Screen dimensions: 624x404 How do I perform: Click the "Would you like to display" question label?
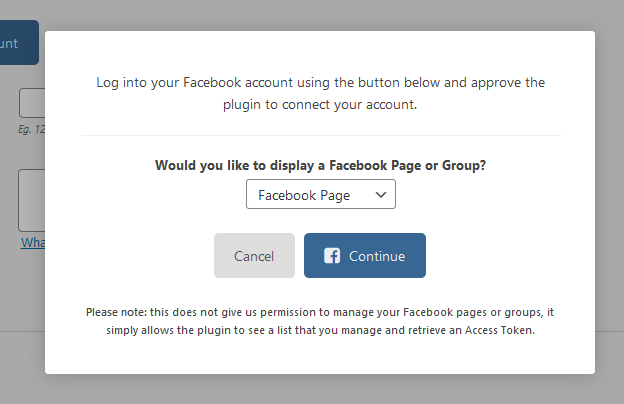pos(321,165)
